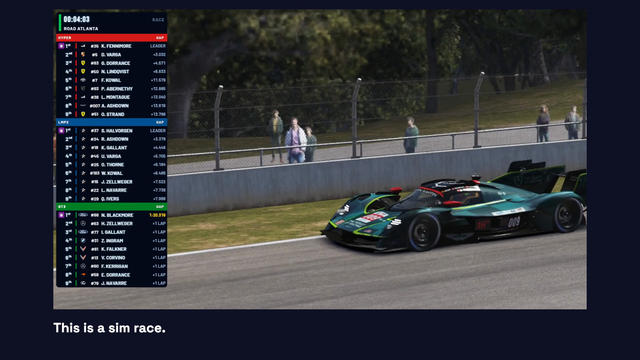This screenshot has height=360, width=640.
Task: Select the blue LMP2 class header
Action: [111, 122]
